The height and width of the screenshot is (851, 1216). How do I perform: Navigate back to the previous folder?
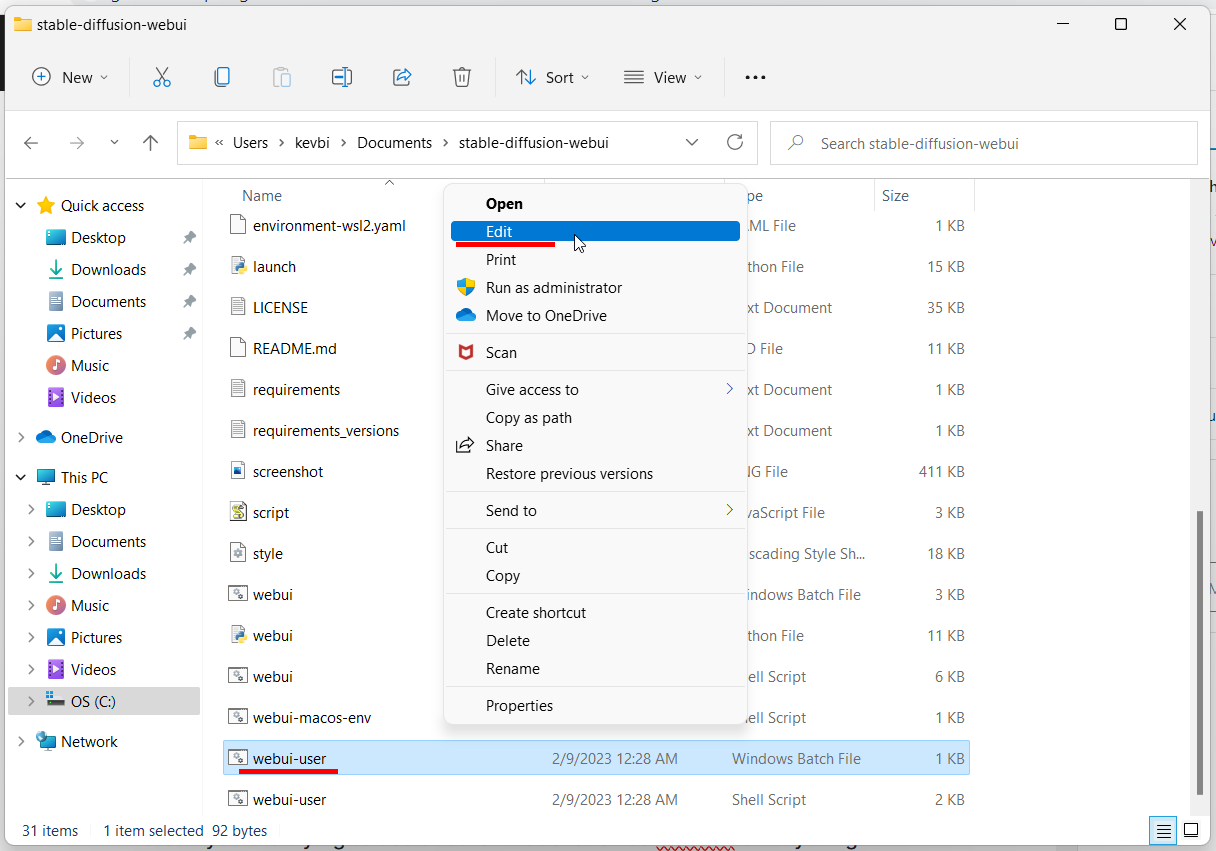click(x=31, y=142)
